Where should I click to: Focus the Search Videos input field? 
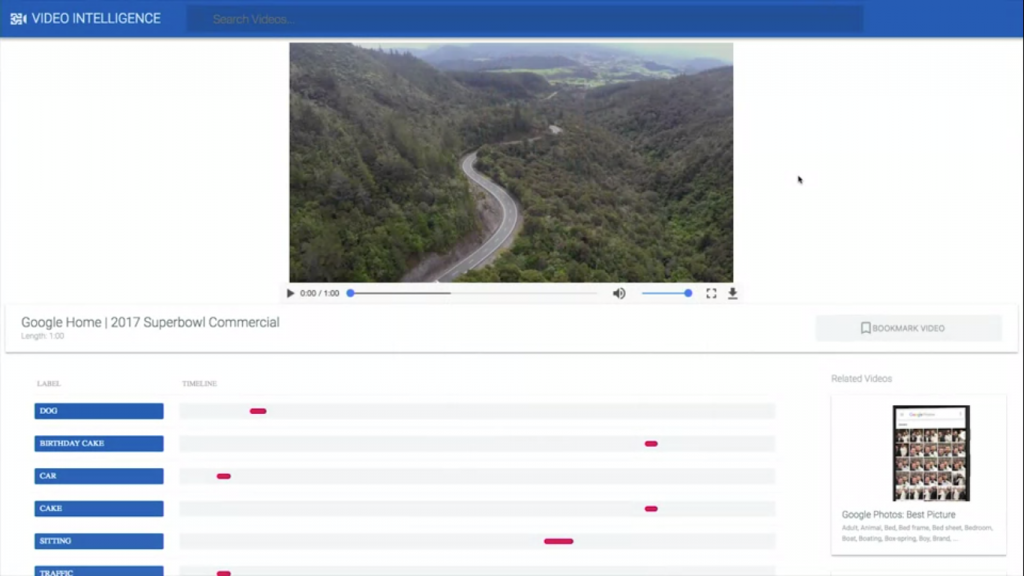point(525,19)
